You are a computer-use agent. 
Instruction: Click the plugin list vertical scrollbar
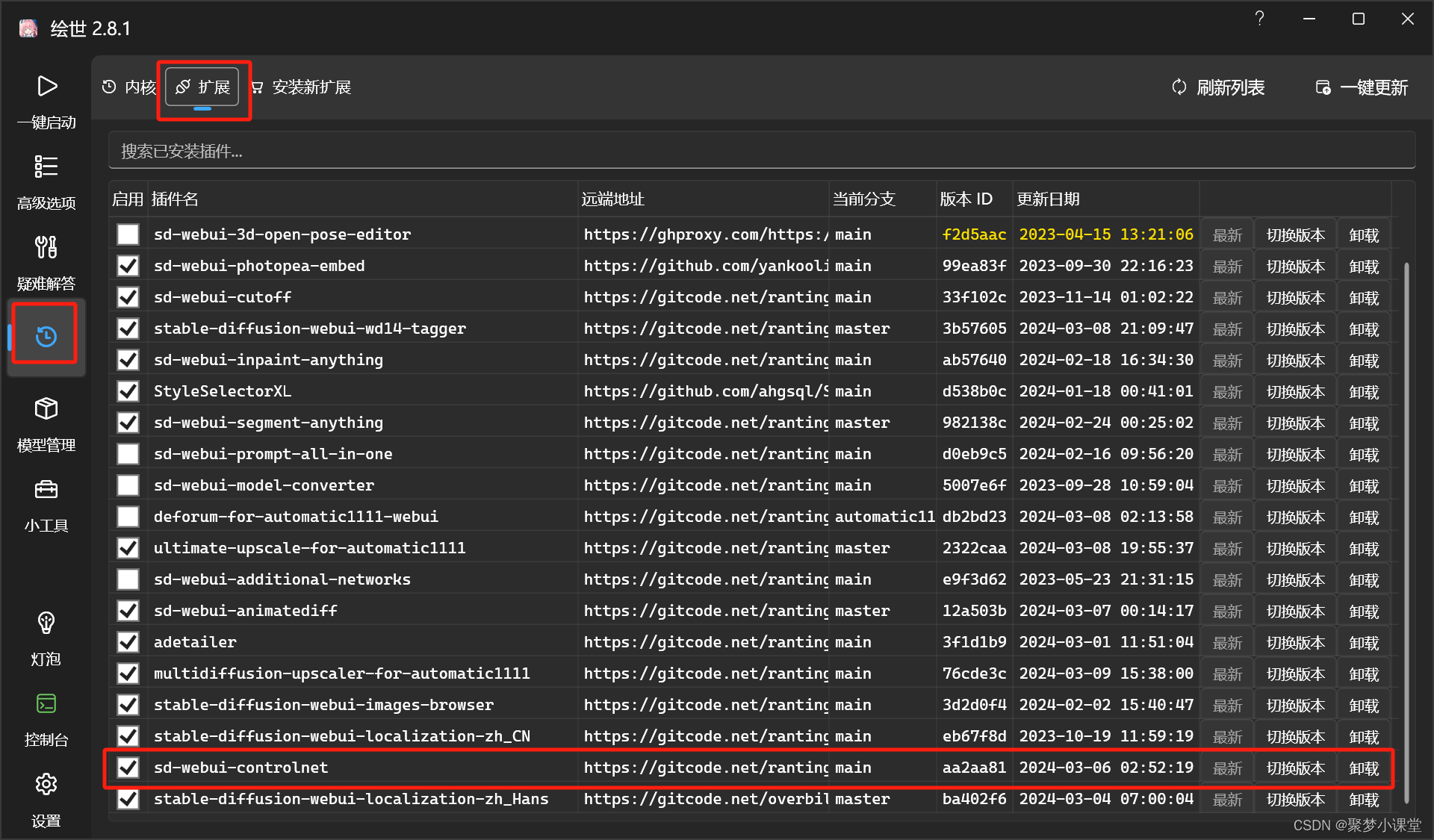[1407, 532]
